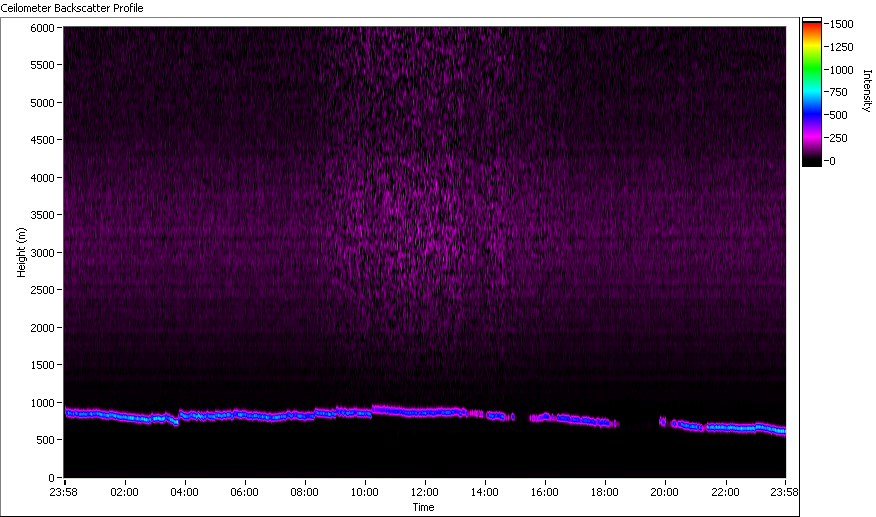Image resolution: width=876 pixels, height=517 pixels.
Task: Click the blue section of intensity colorbar
Action: tap(812, 115)
